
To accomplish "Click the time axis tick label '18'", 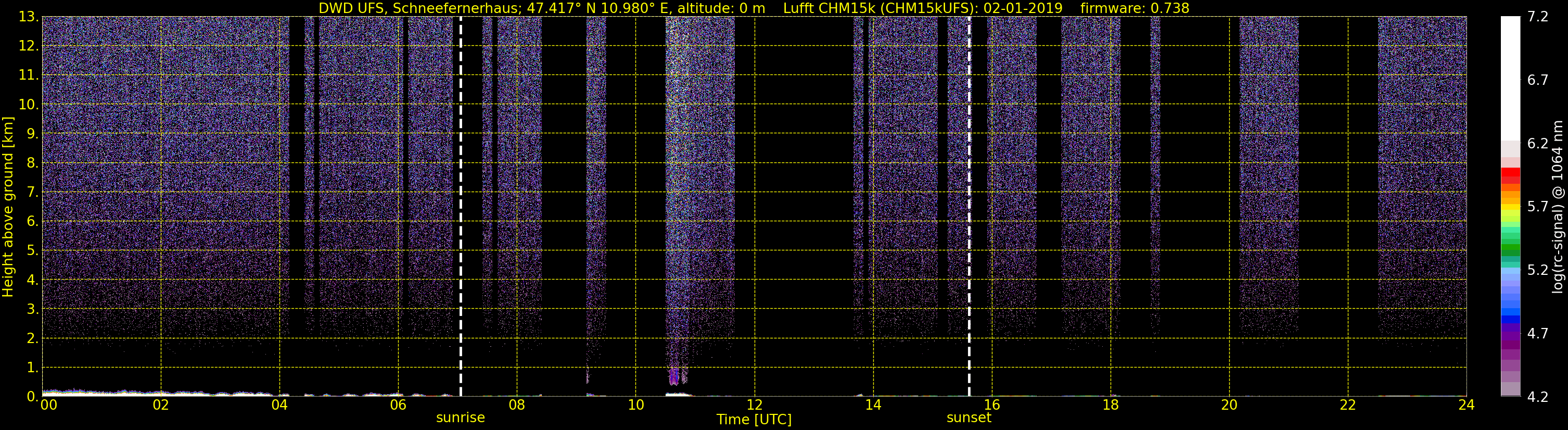I will [1110, 405].
